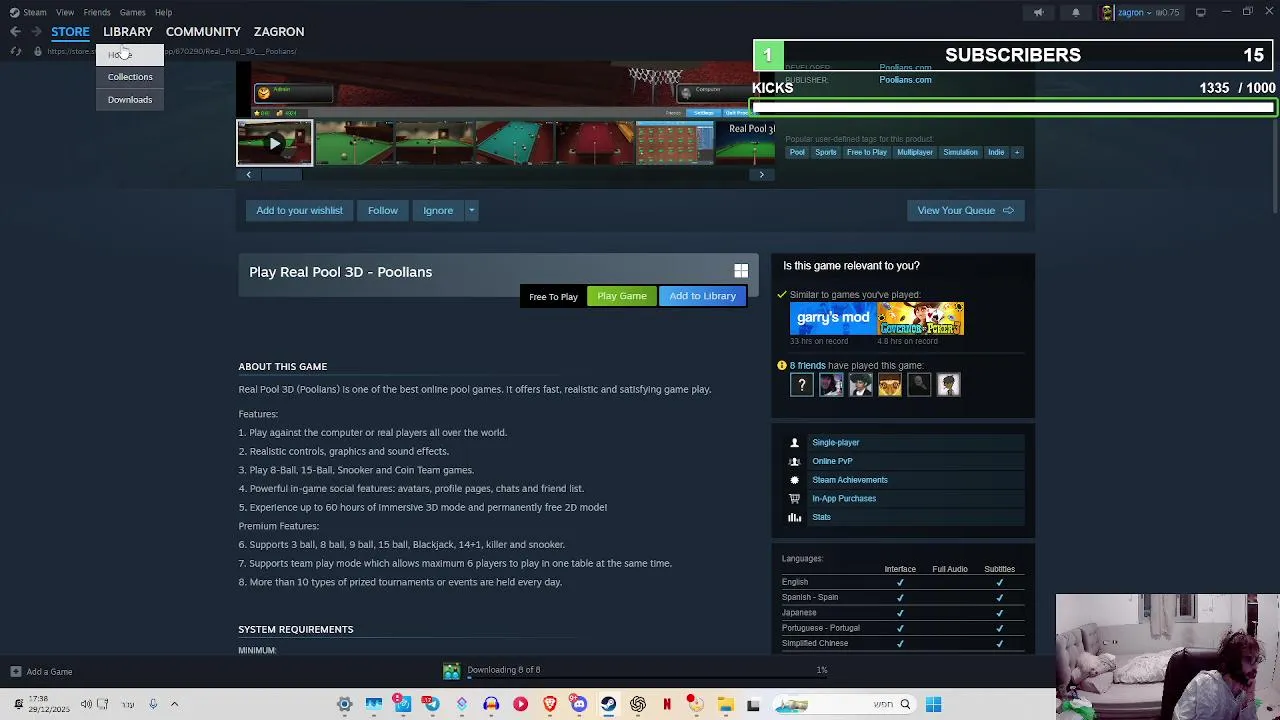The height and width of the screenshot is (720, 1280).
Task: Open the Governor of Poker similar game thumbnail
Action: (921, 318)
